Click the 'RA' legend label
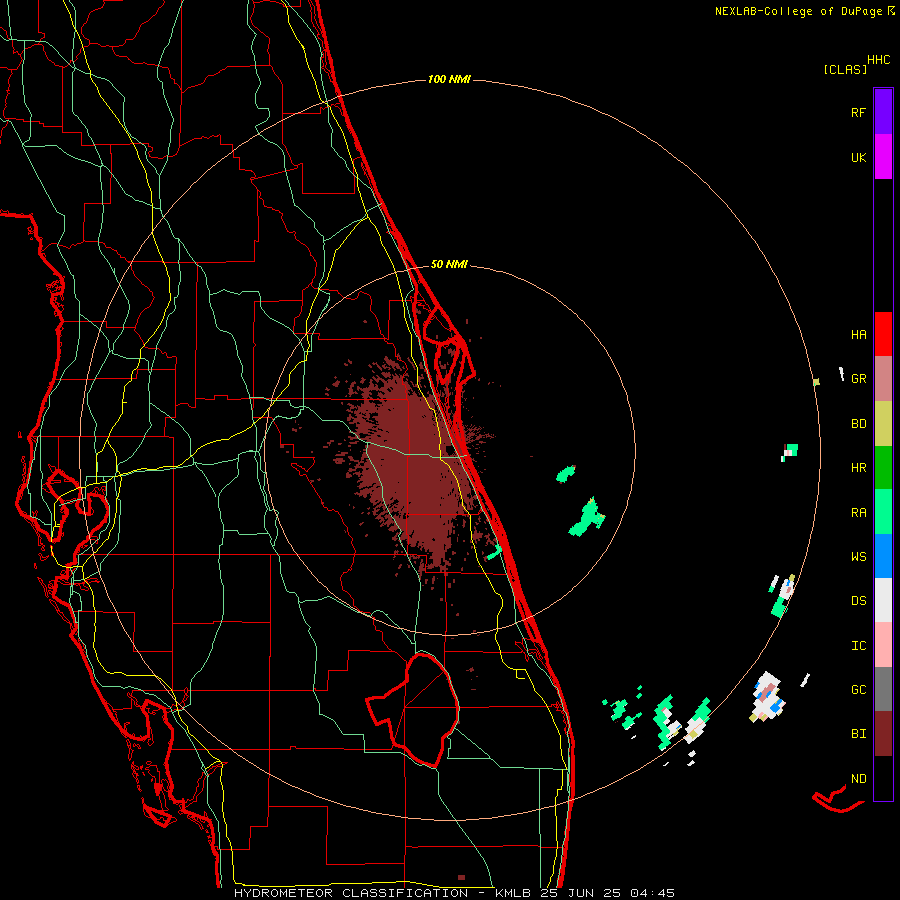Viewport: 900px width, 900px height. (x=858, y=512)
